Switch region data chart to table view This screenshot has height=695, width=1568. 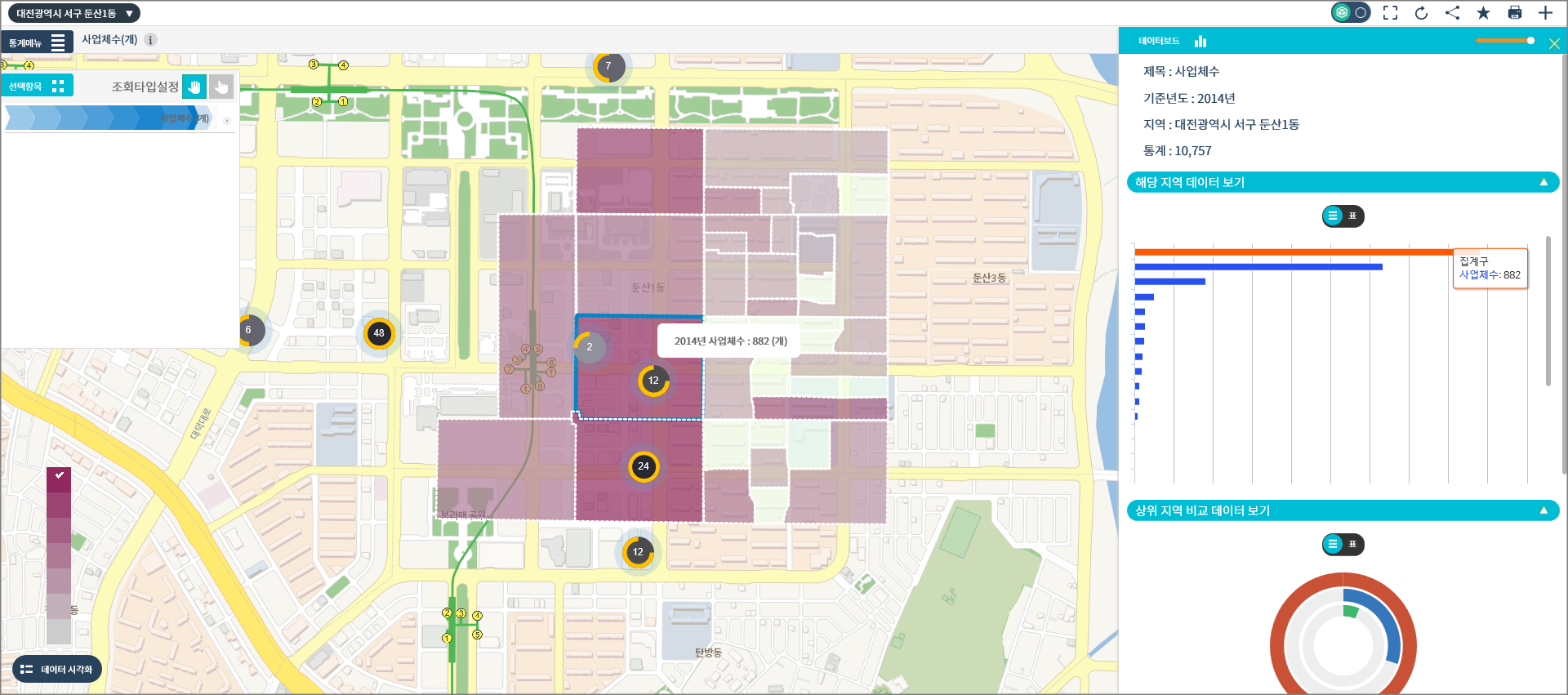point(1352,216)
